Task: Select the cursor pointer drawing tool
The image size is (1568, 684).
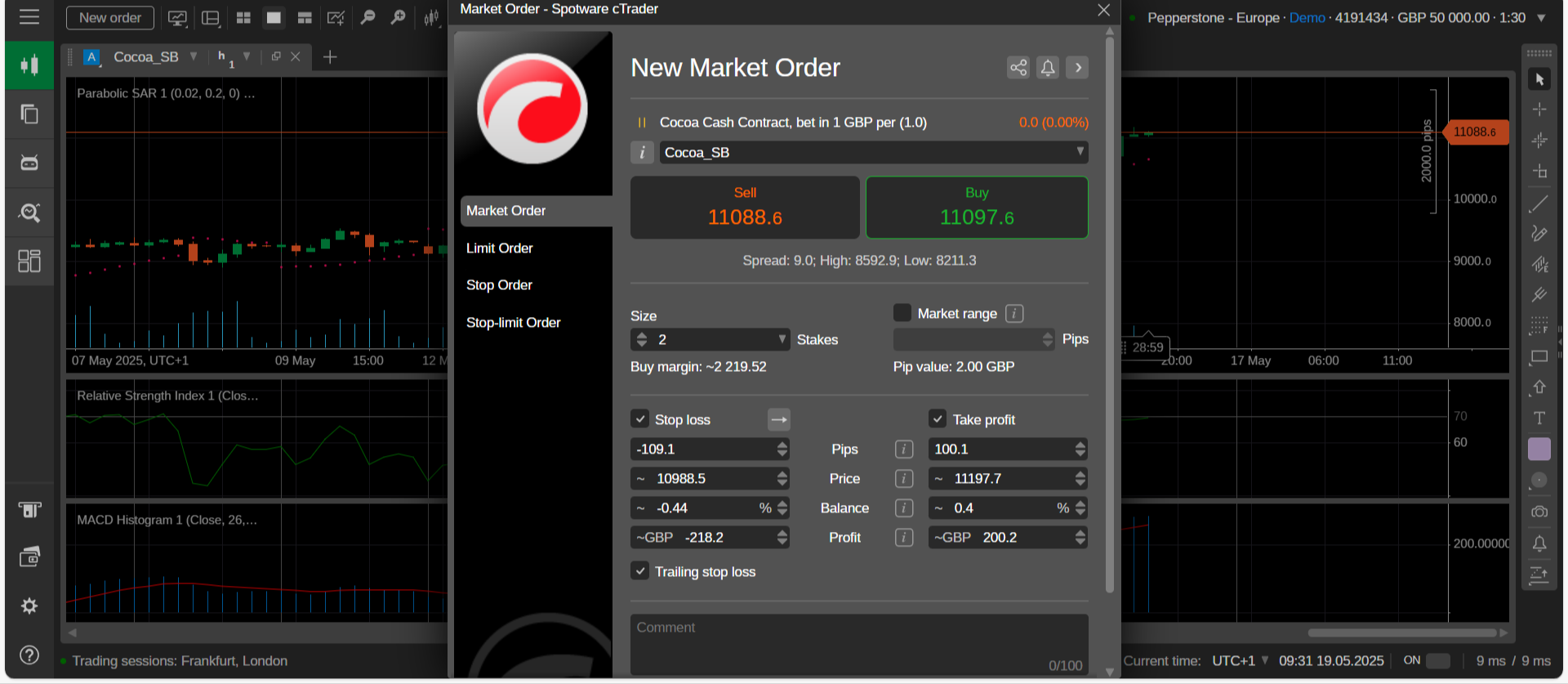Action: point(1539,79)
